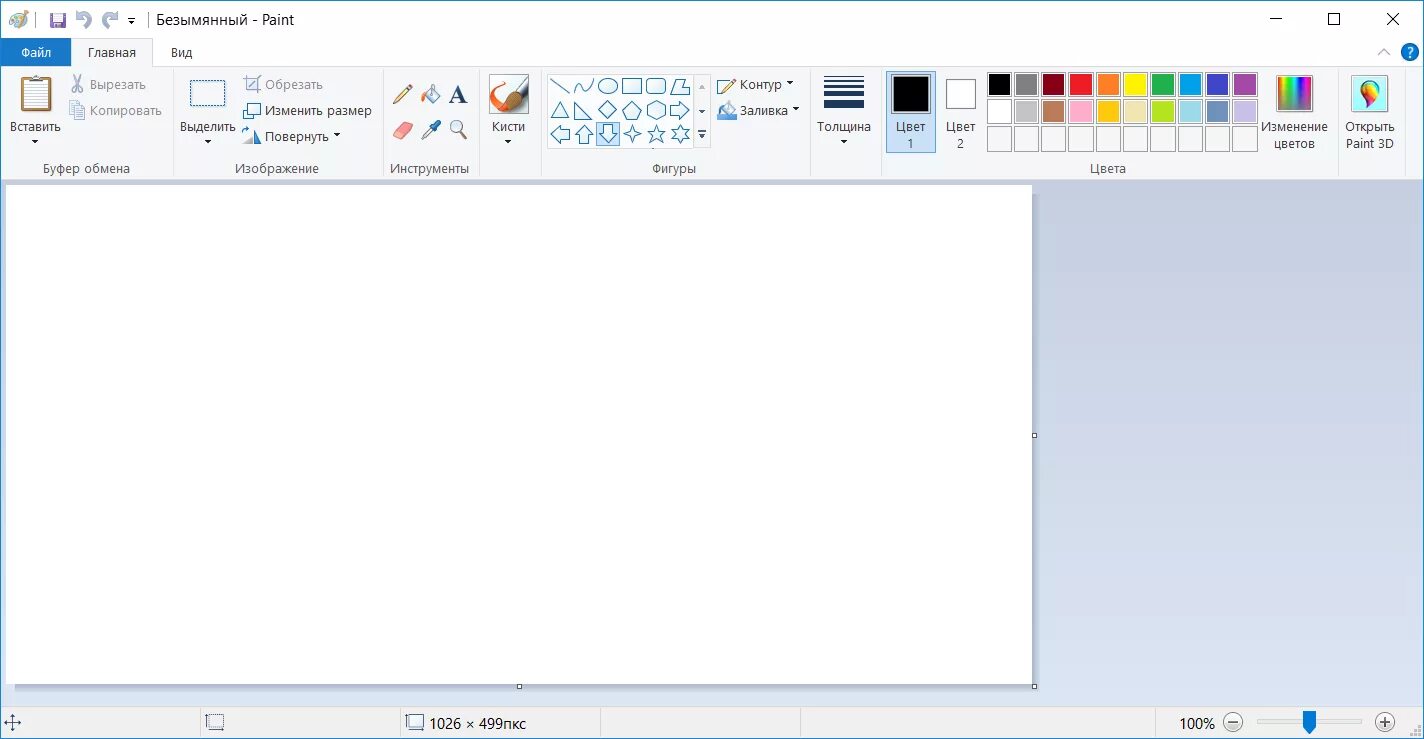Pick the purple color swatch
Viewport: 1424px width, 739px height.
pyautogui.click(x=1245, y=84)
